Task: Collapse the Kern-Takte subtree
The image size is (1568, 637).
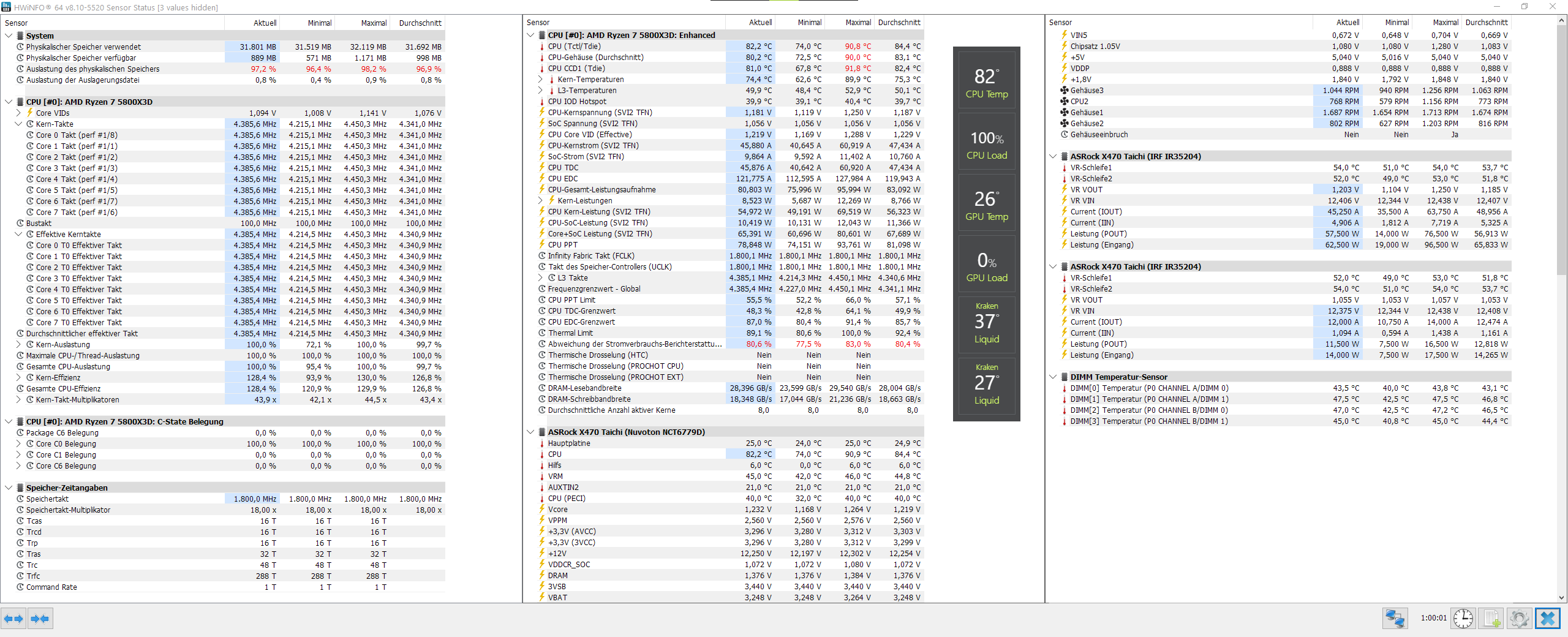Action: [18, 124]
